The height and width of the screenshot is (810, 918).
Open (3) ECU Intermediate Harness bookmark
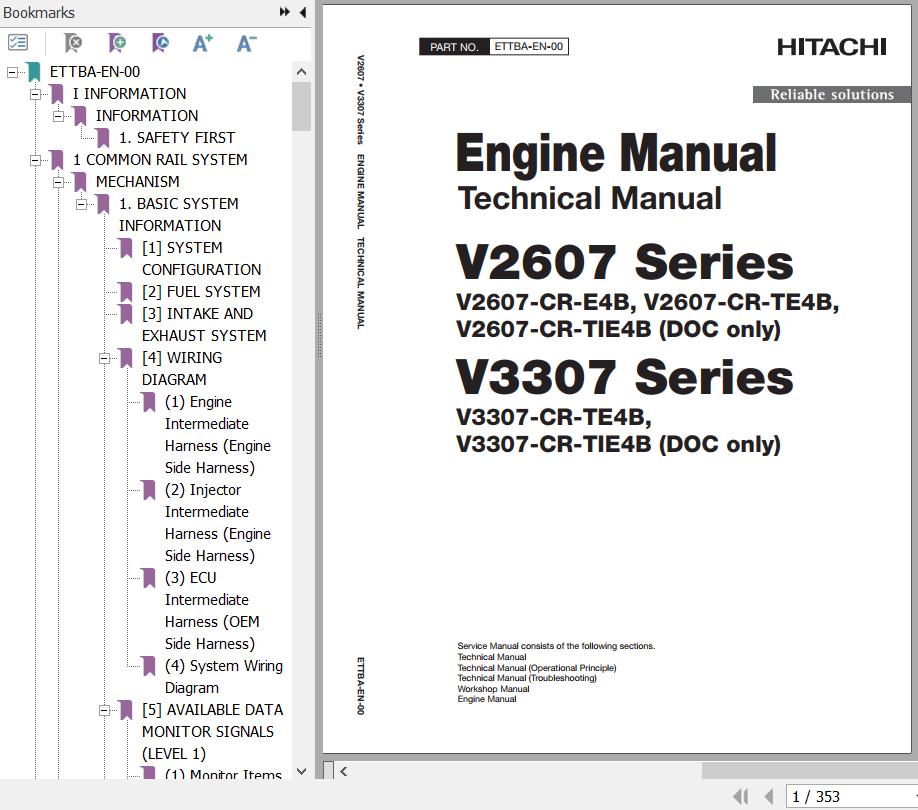[x=212, y=611]
